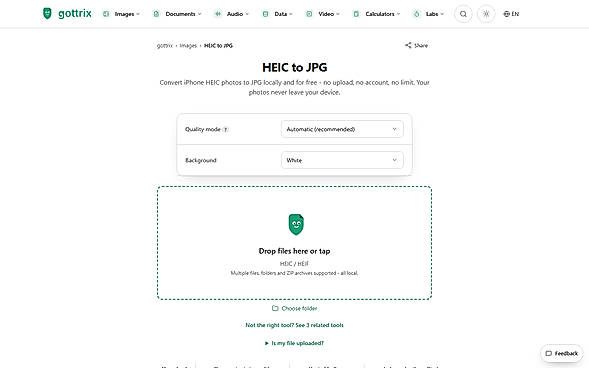
Task: Open the Background White dropdown
Action: [x=342, y=160]
